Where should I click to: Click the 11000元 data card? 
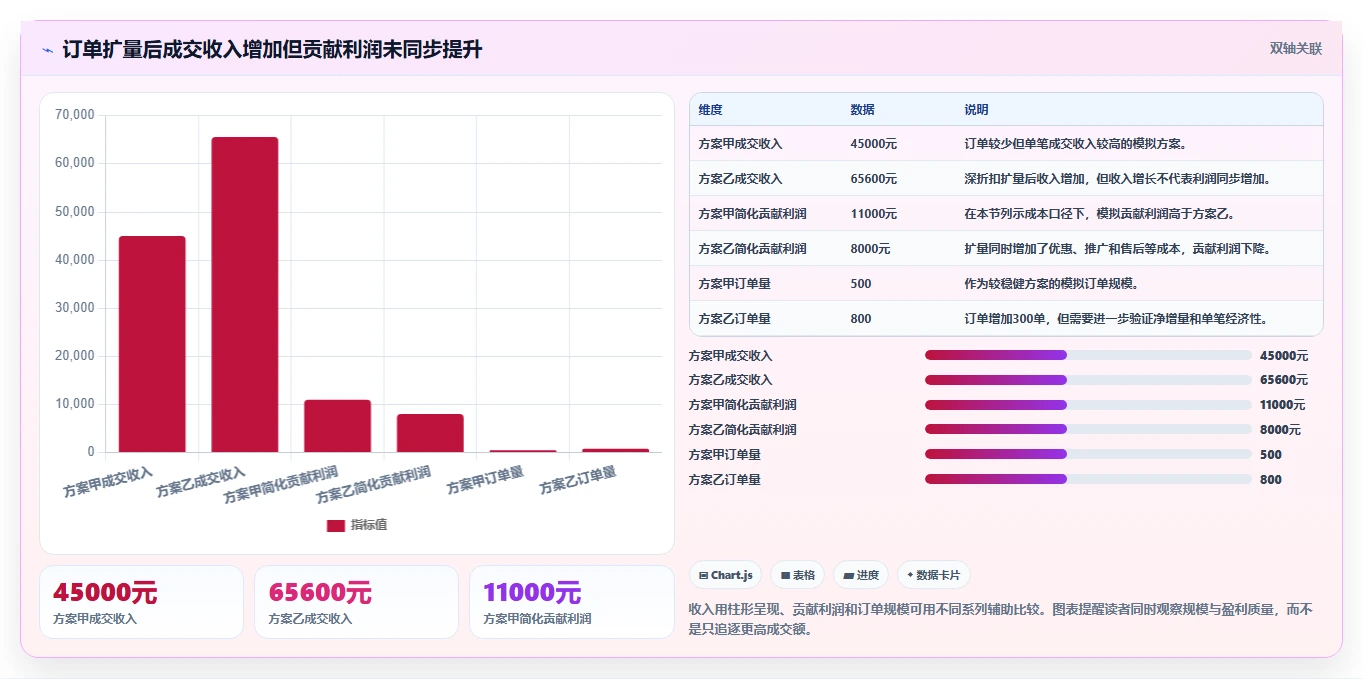click(x=571, y=602)
